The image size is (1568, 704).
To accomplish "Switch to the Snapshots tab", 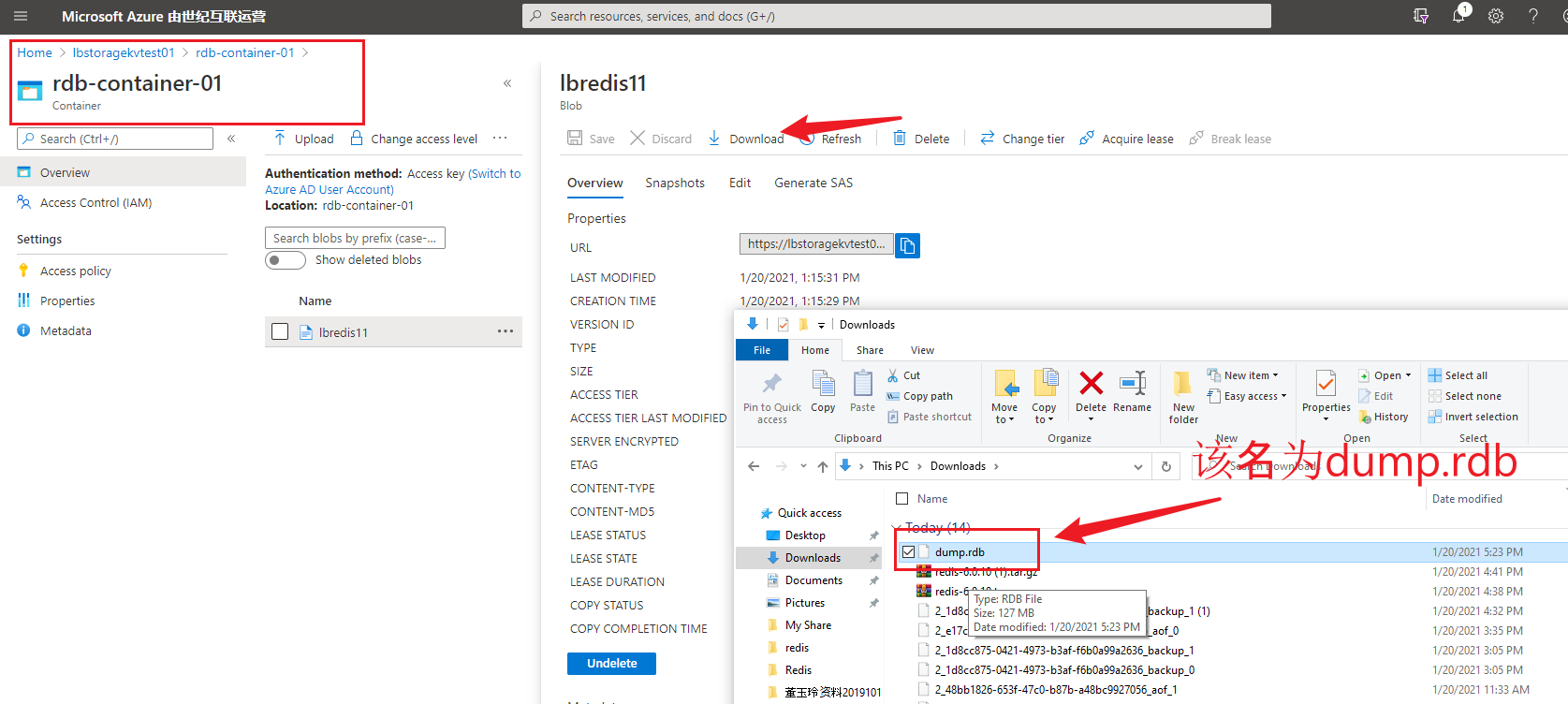I will point(675,183).
